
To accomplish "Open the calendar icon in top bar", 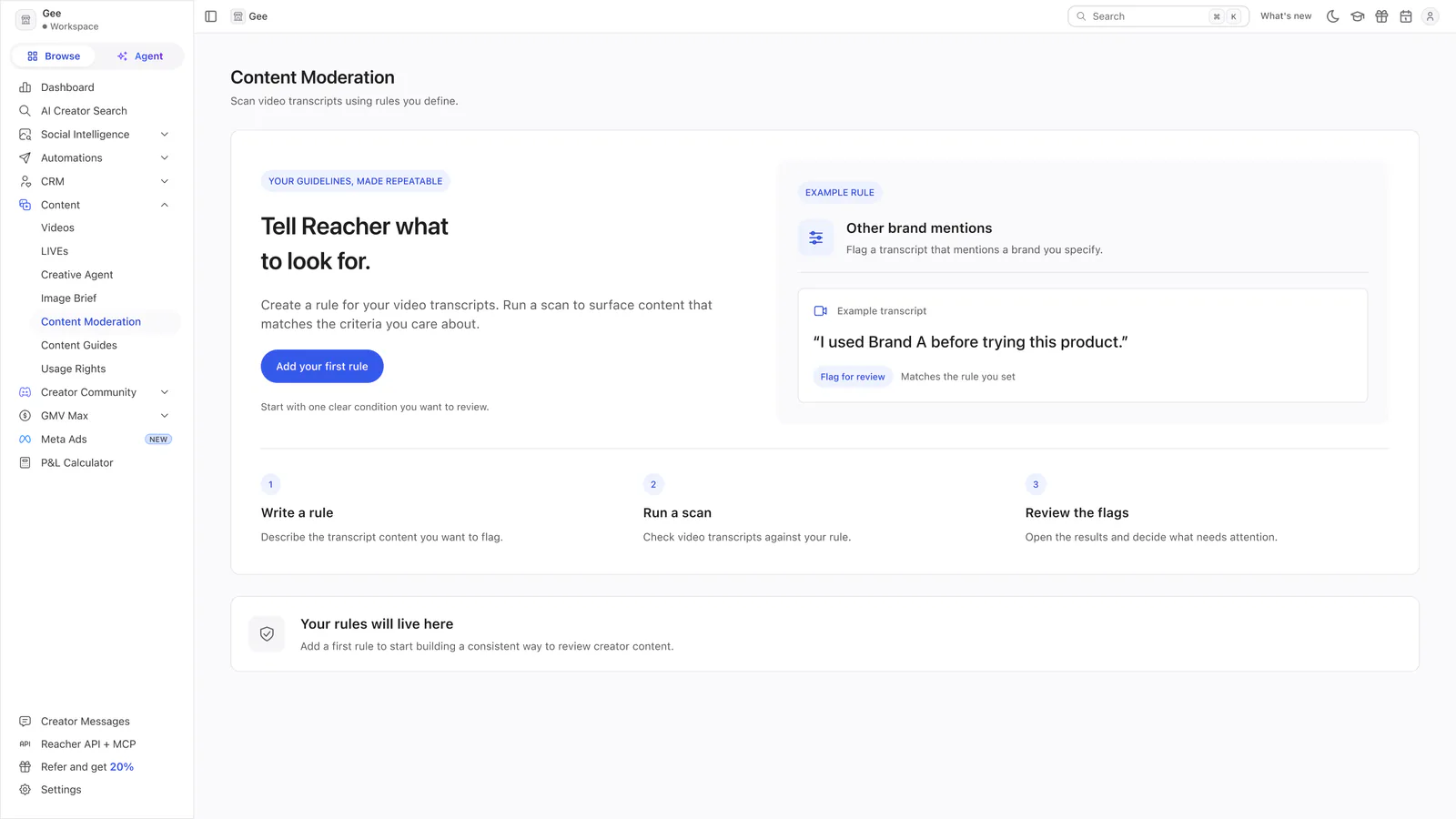I will pos(1406,16).
